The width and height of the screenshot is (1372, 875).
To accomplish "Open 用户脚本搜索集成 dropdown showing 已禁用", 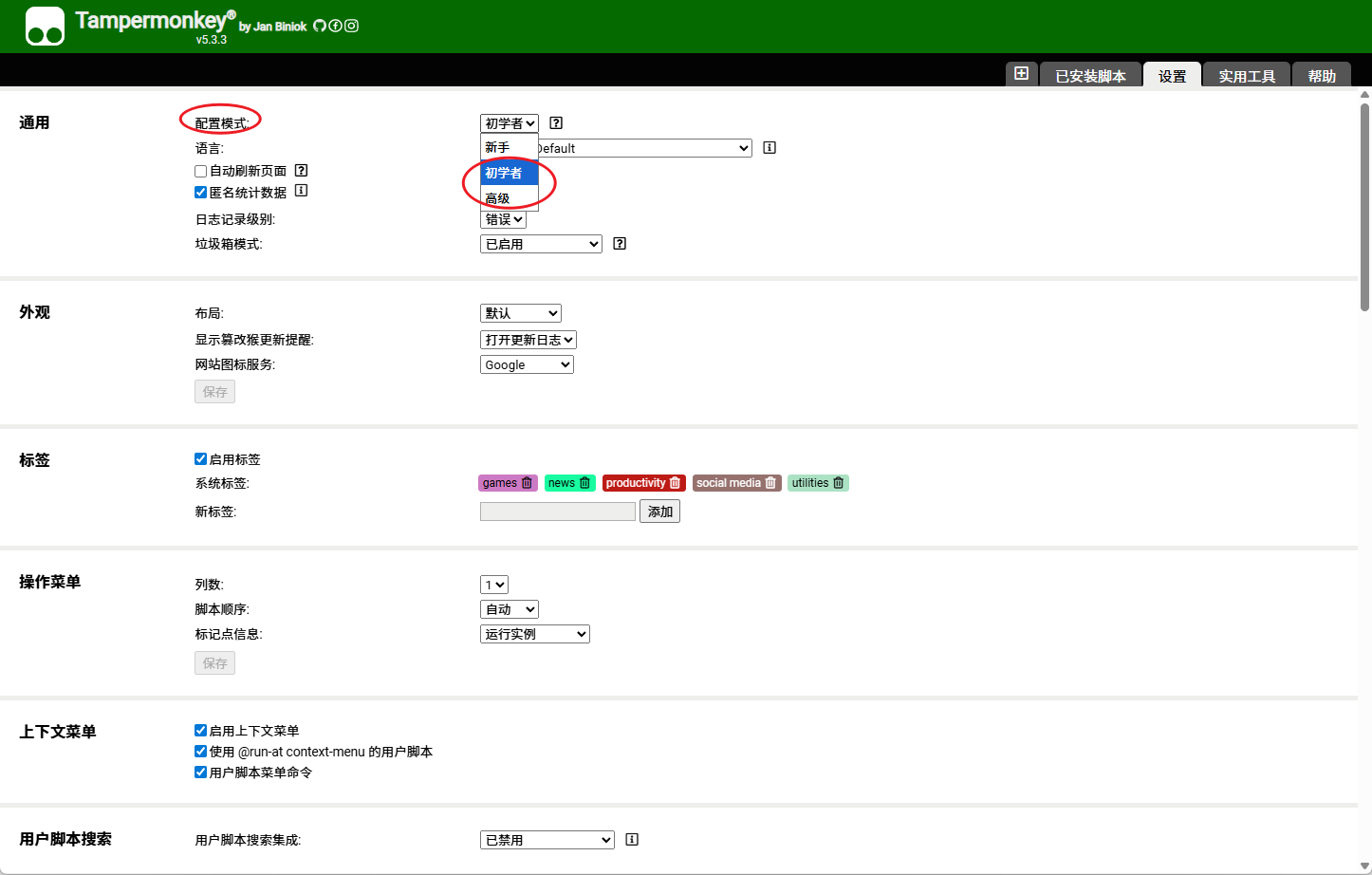I will [x=547, y=840].
